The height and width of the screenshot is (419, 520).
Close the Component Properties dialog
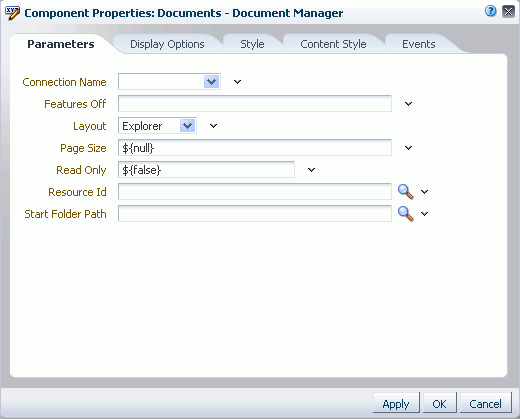click(x=508, y=12)
